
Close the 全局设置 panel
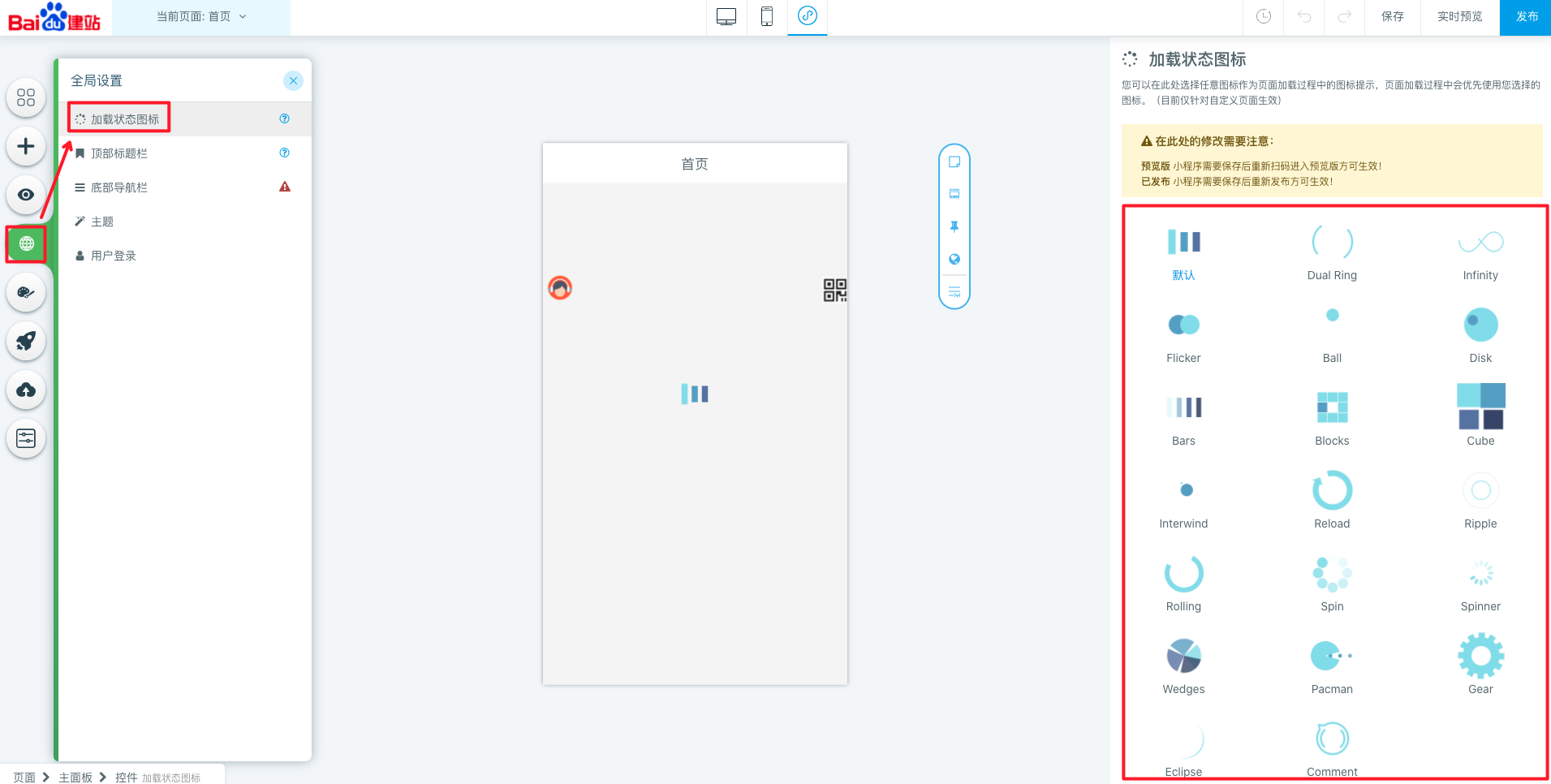(x=293, y=80)
